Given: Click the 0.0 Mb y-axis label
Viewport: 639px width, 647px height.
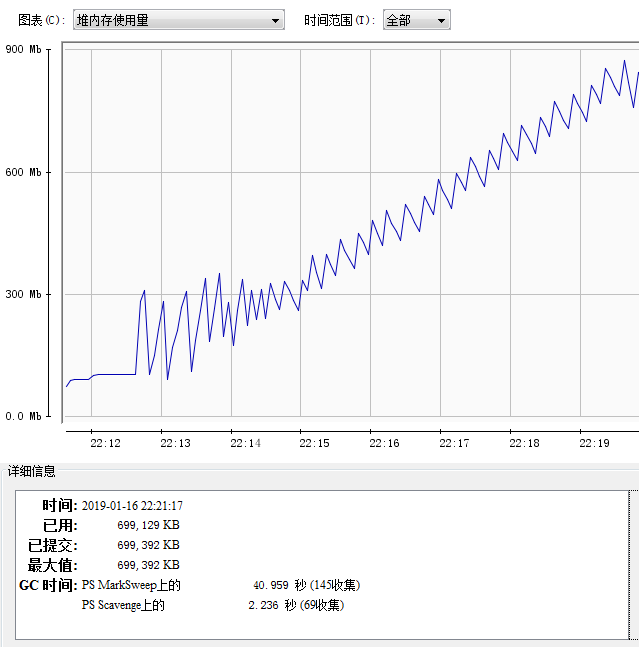Looking at the screenshot, I should coord(23,416).
